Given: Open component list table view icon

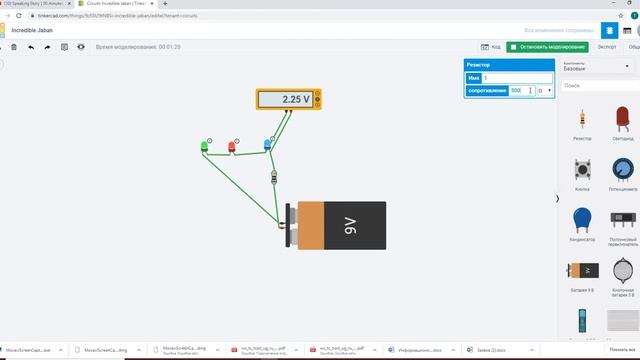Looking at the screenshot, I should point(627,31).
